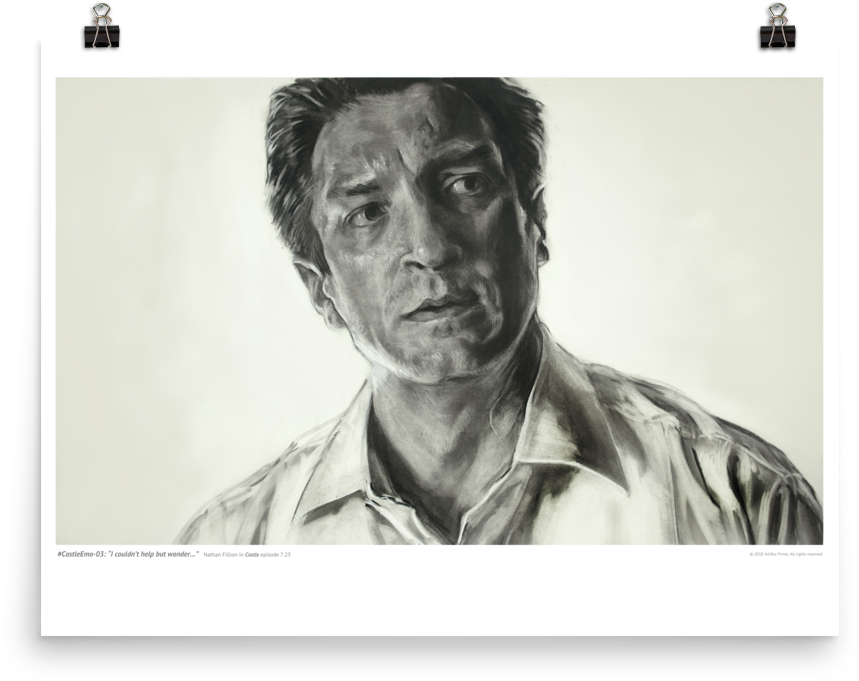Click the white top margin between the clips
Image resolution: width=859 pixels, height=681 pixels.
438,57
